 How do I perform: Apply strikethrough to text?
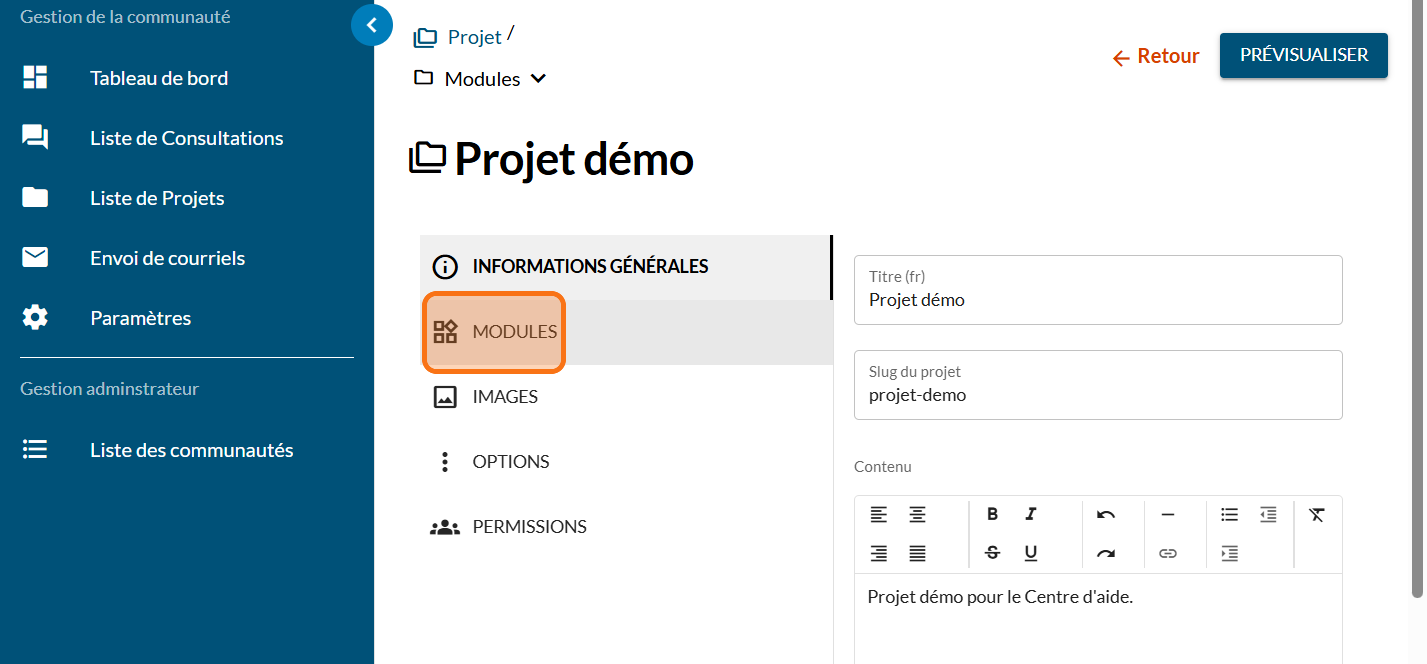click(992, 552)
